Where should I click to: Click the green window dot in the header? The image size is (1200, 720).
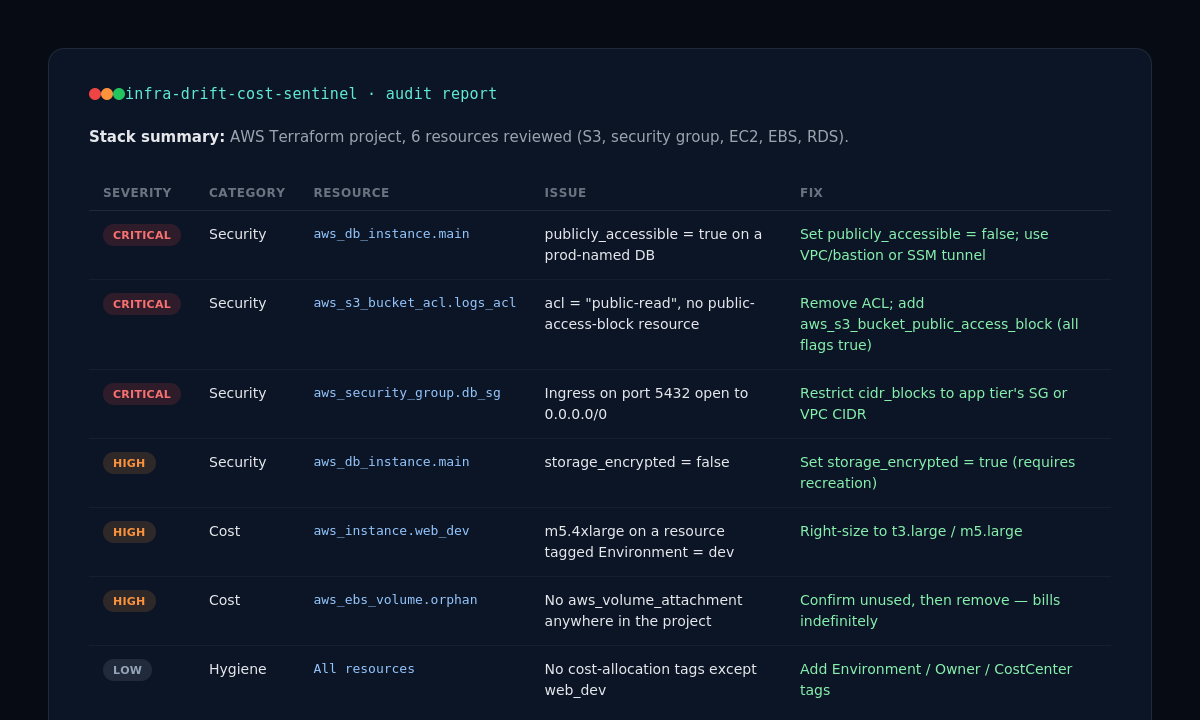(x=119, y=94)
